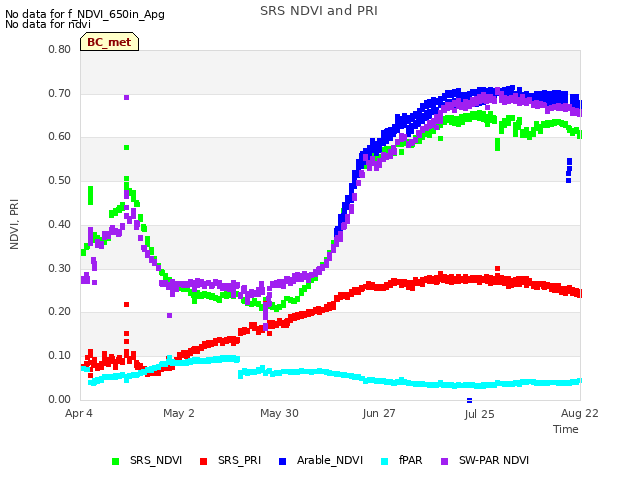Click the Jul 25 x-axis tick label
Image resolution: width=640 pixels, height=480 pixels.
(x=479, y=414)
